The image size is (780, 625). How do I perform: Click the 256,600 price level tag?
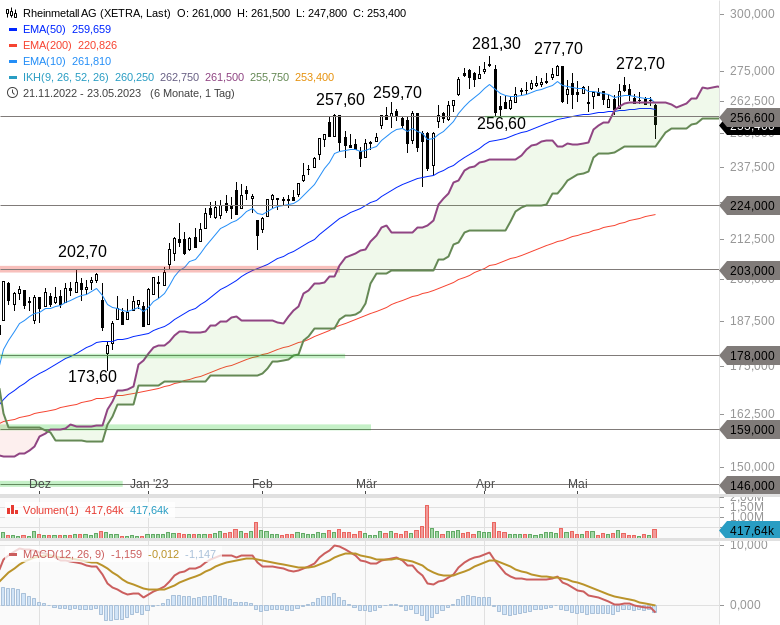tap(751, 117)
